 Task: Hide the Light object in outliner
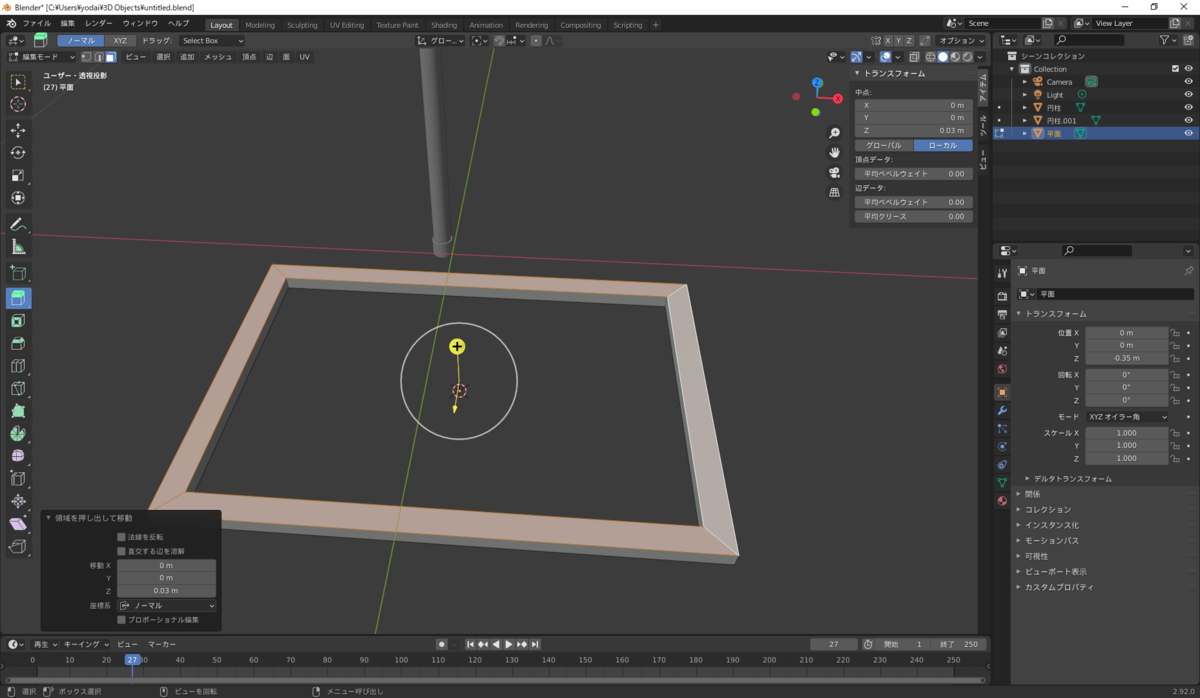pyautogui.click(x=1188, y=95)
